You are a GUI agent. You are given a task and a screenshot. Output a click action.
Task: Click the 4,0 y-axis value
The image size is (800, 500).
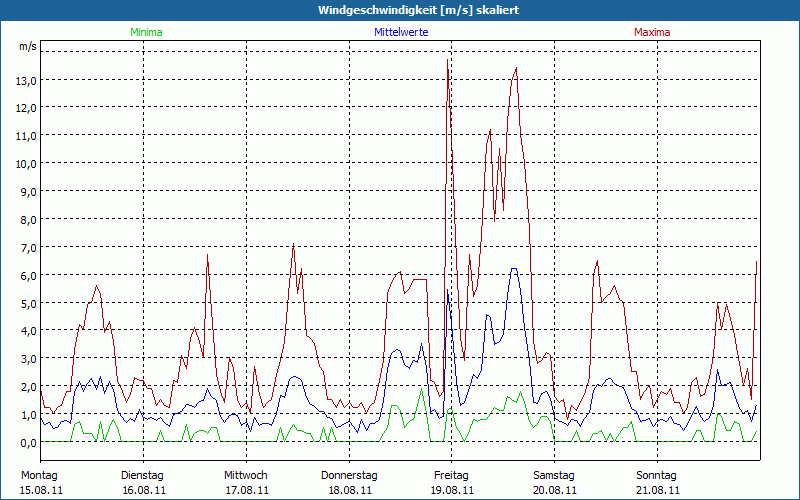click(28, 331)
